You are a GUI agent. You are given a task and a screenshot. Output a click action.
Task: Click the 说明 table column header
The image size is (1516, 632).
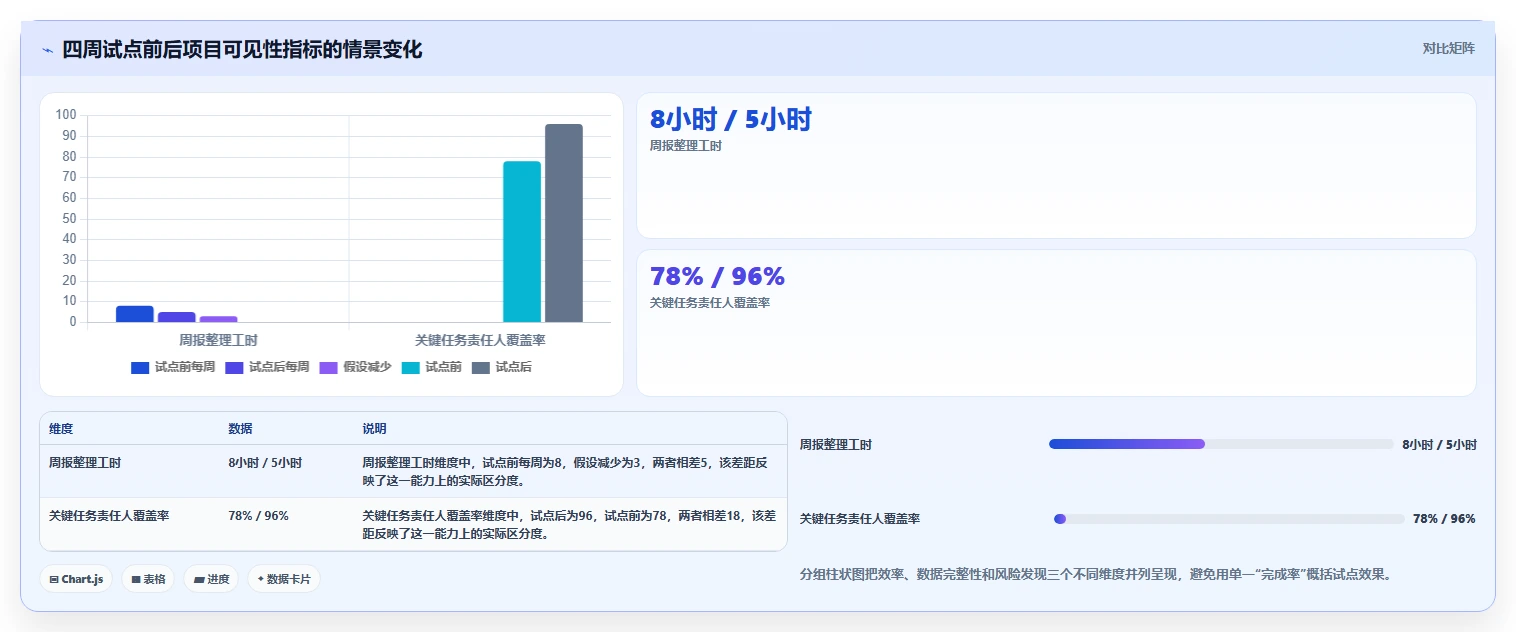tap(374, 428)
